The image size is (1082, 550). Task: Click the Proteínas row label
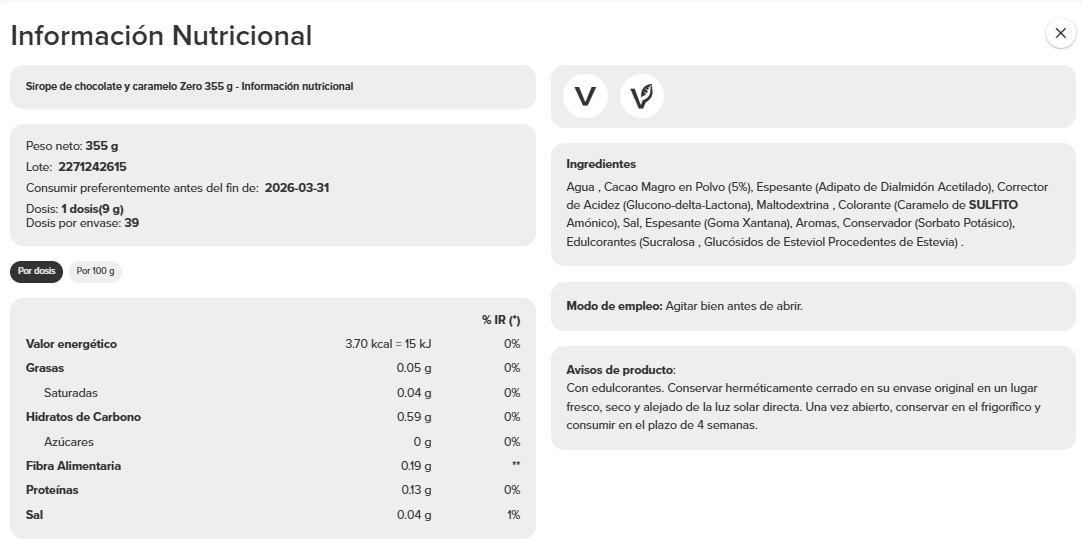point(52,490)
